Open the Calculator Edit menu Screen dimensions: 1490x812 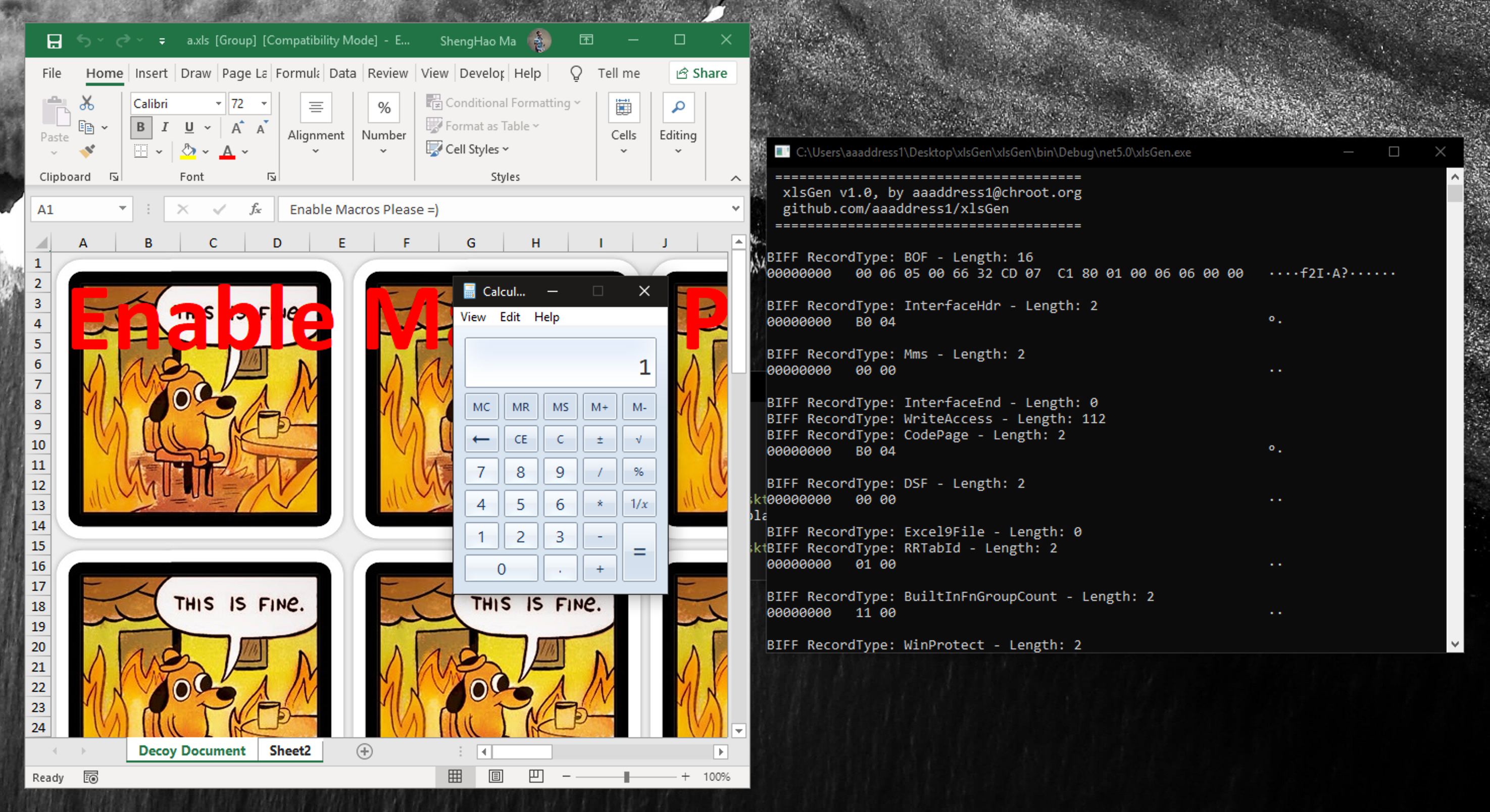point(510,317)
